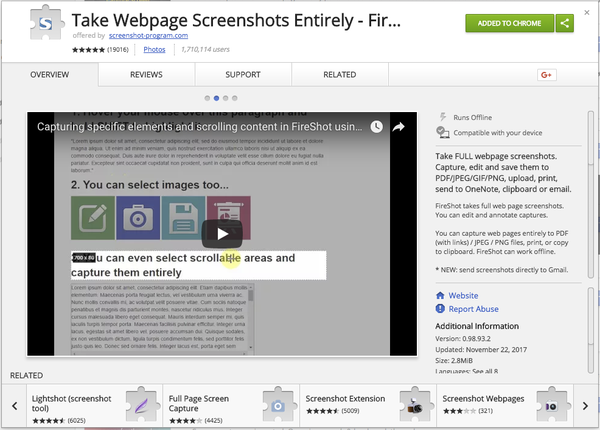
Task: Click the Report Abuse link
Action: [473, 309]
